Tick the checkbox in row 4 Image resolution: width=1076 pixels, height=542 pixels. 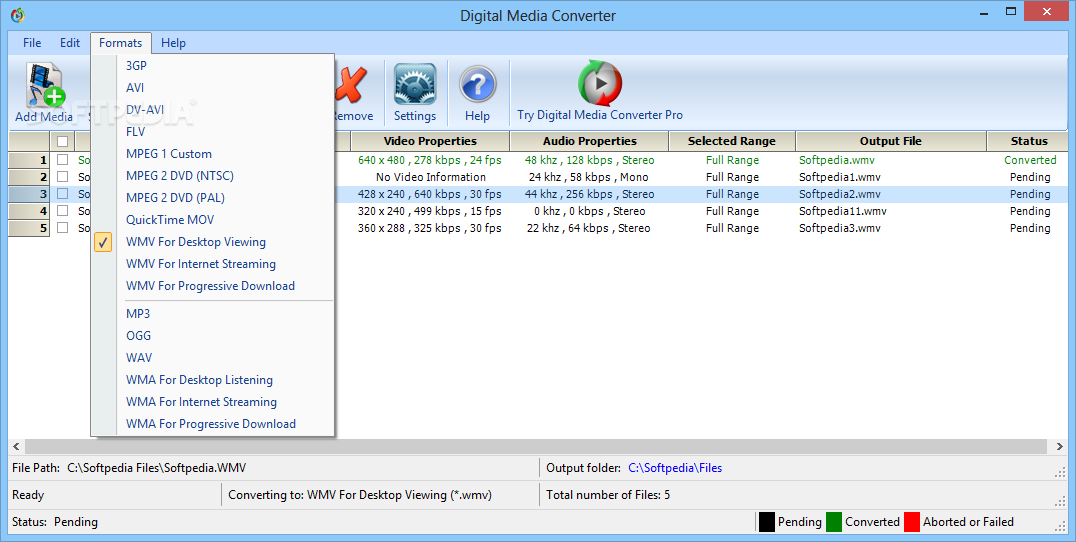click(x=62, y=211)
